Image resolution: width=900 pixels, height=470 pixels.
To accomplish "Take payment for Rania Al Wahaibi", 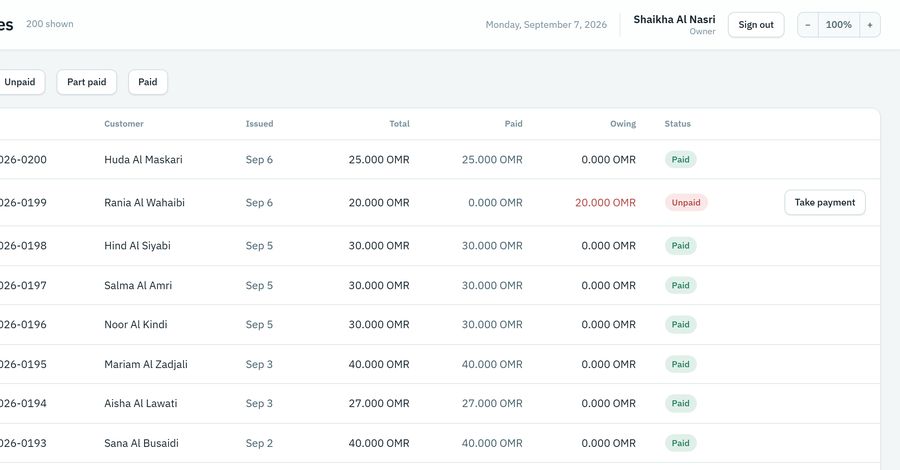I will (825, 203).
